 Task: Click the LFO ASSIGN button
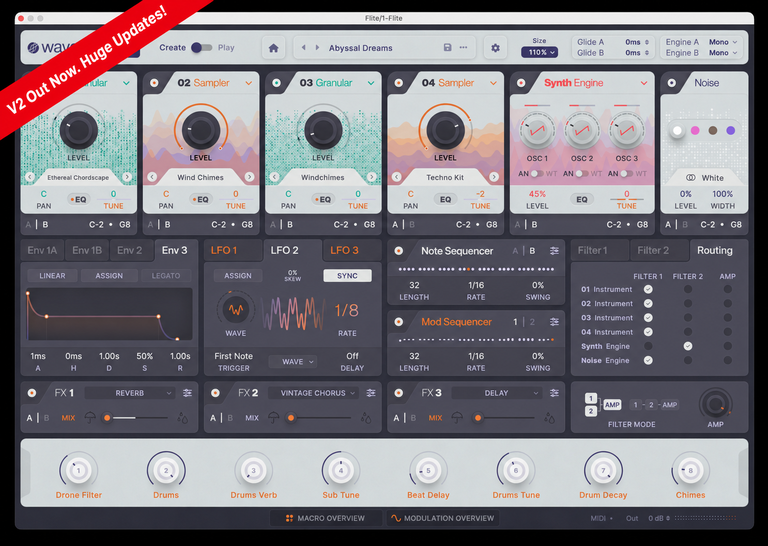click(x=238, y=276)
